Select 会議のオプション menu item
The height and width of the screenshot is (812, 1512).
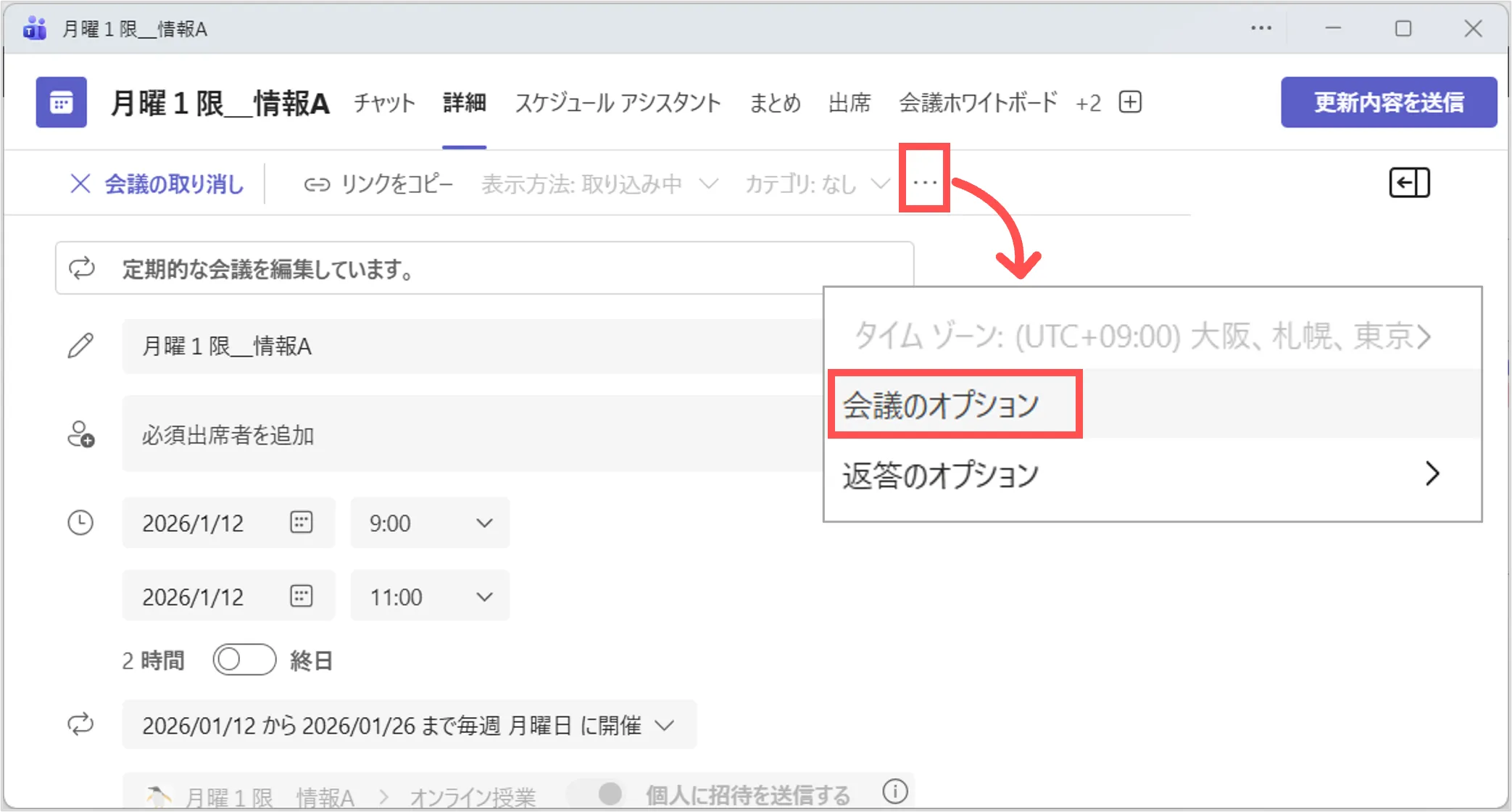(x=941, y=405)
